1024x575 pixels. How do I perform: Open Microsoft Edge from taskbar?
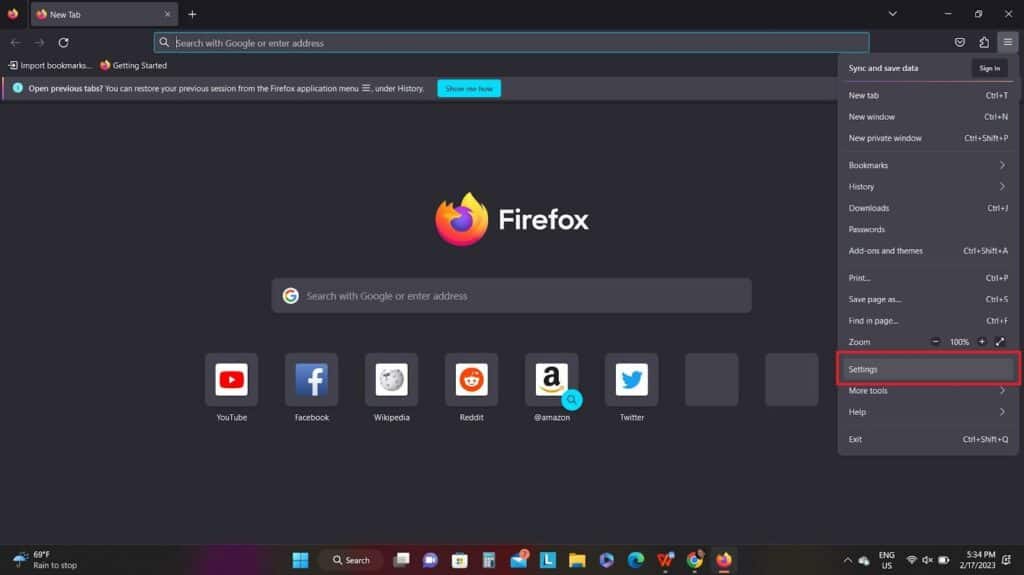pos(635,560)
